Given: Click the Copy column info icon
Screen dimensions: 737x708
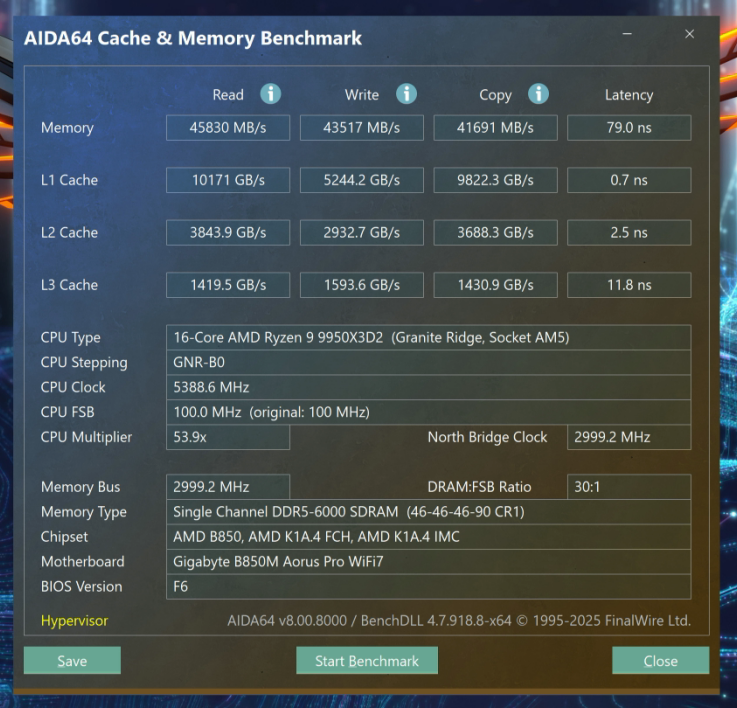Looking at the screenshot, I should (x=538, y=94).
